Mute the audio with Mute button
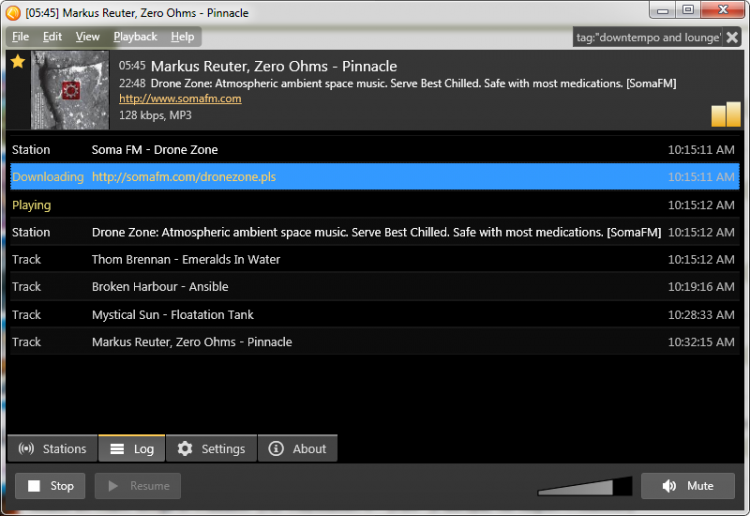 point(688,486)
